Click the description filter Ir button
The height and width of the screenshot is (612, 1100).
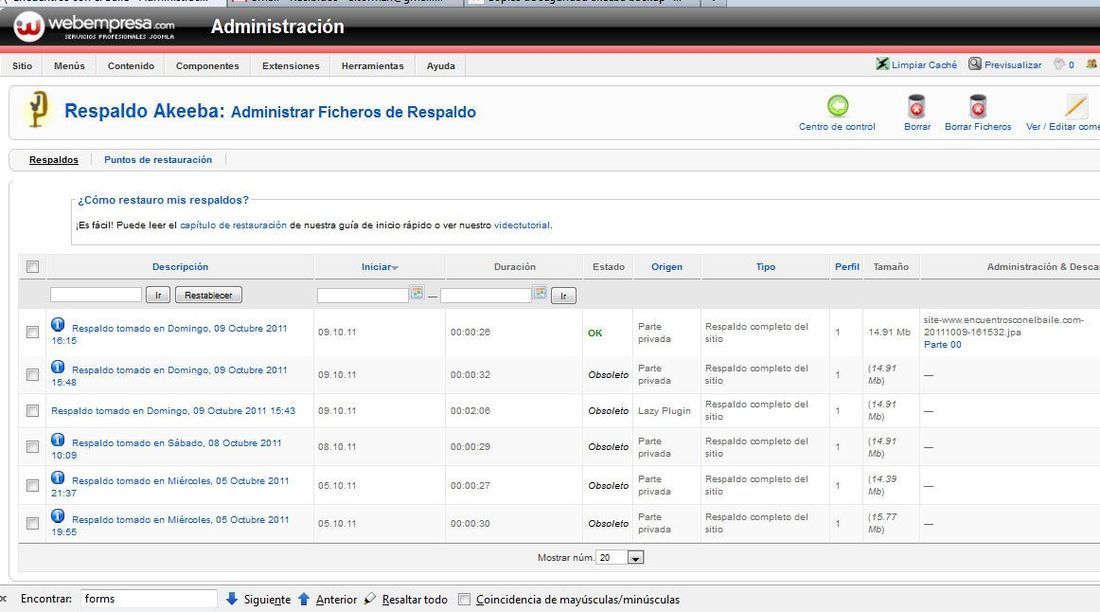coord(158,295)
